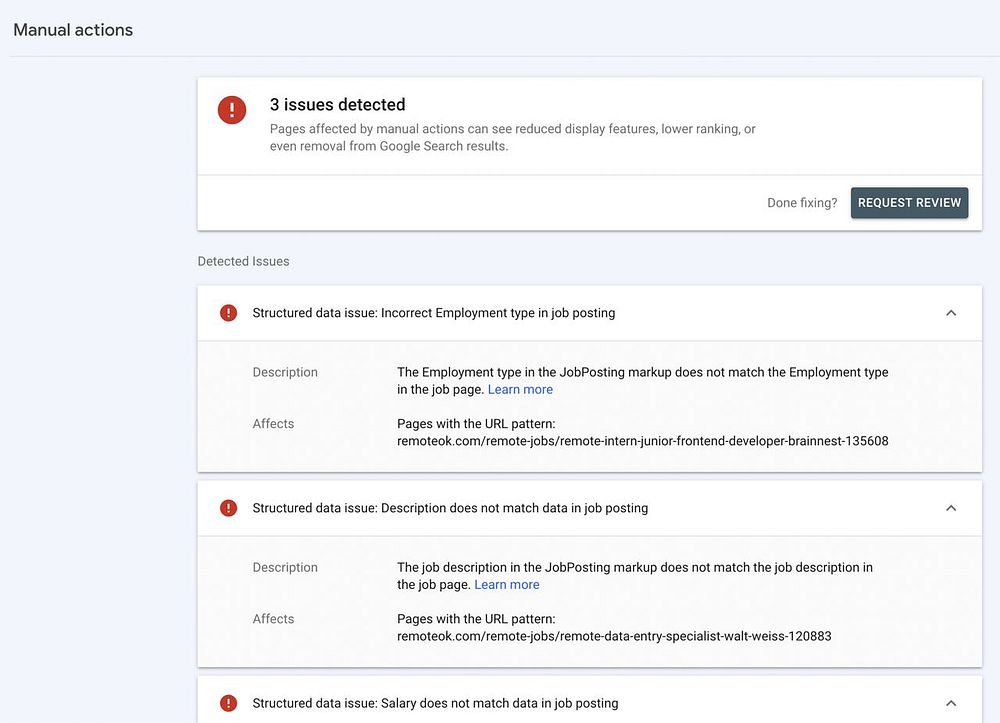Screen dimensions: 1000x723
Task: Click error icon for Description mismatch issue
Action: (x=229, y=508)
